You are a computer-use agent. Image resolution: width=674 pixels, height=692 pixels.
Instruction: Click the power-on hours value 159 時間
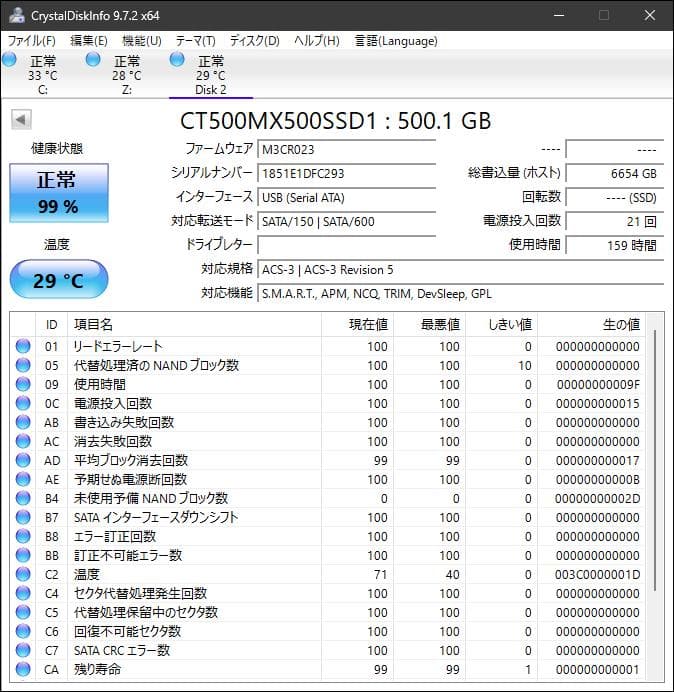click(615, 245)
